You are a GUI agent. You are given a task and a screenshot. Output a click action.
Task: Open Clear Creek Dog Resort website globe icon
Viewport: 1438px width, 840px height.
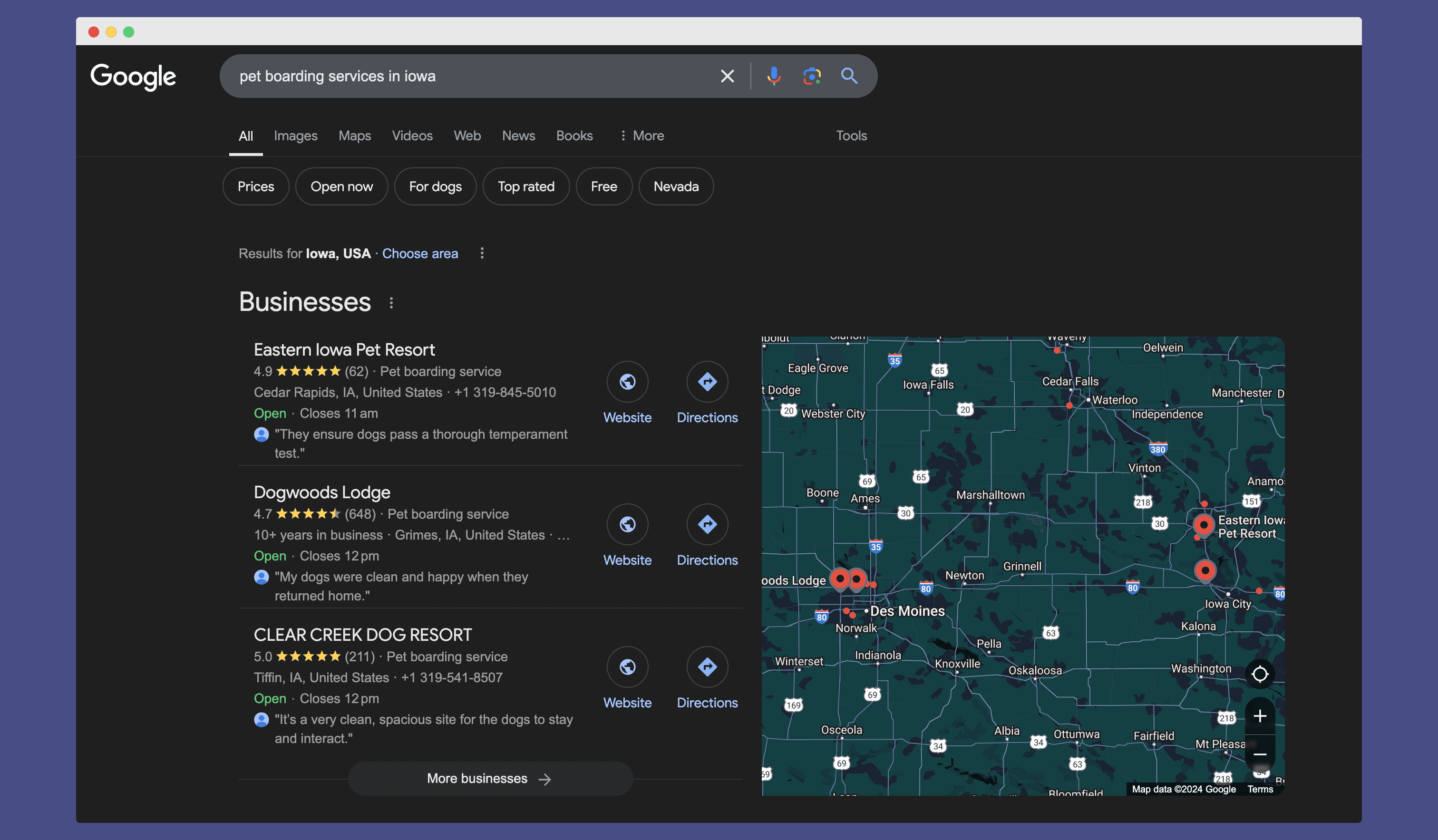click(627, 666)
